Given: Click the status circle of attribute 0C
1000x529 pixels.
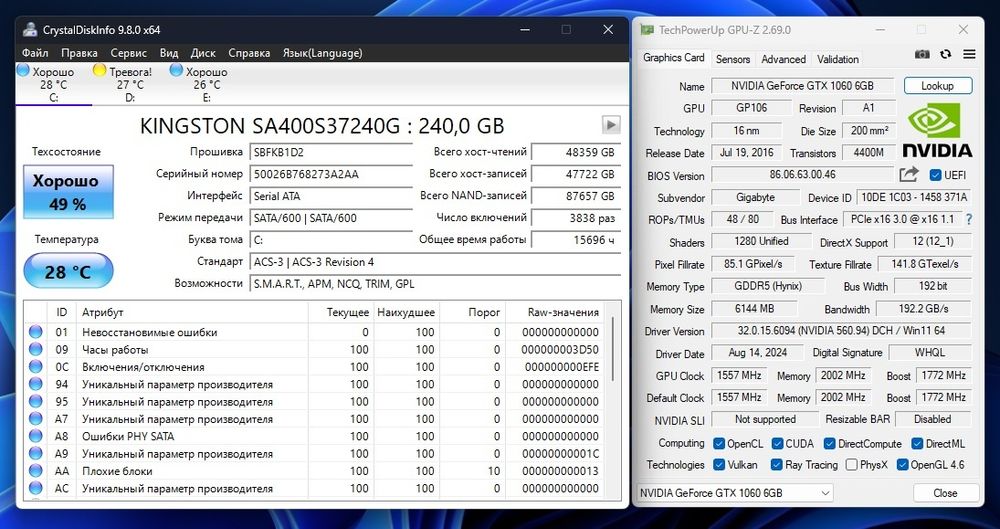Looking at the screenshot, I should coord(35,367).
